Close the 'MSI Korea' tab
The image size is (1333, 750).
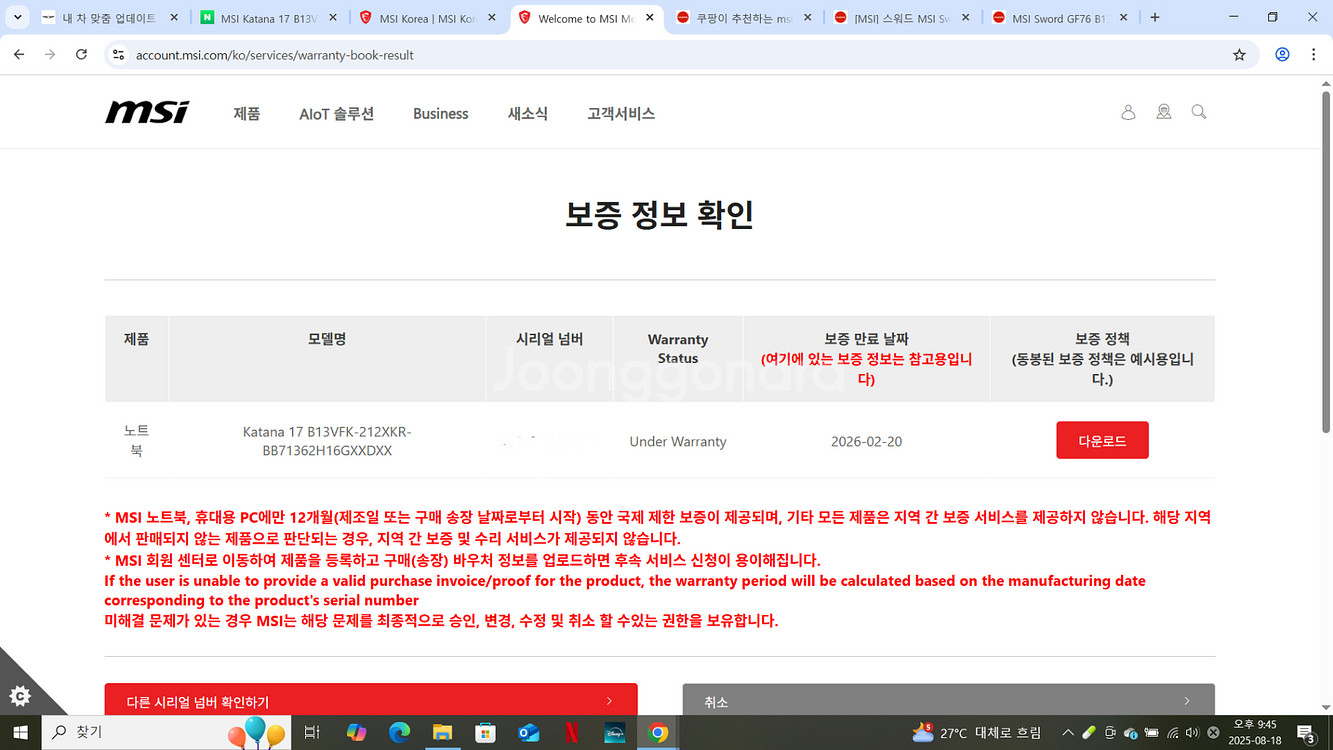coord(491,18)
